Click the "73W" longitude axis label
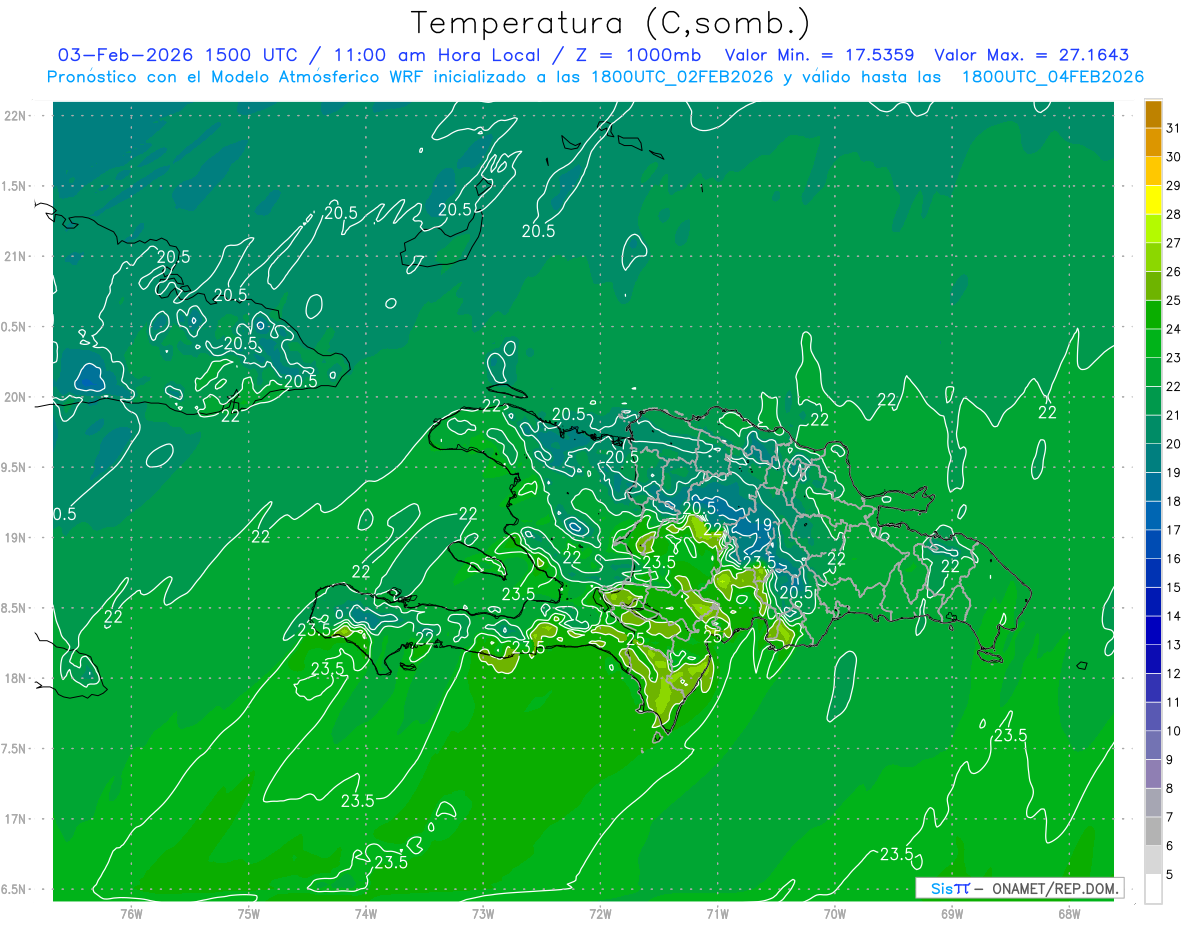 [x=483, y=914]
